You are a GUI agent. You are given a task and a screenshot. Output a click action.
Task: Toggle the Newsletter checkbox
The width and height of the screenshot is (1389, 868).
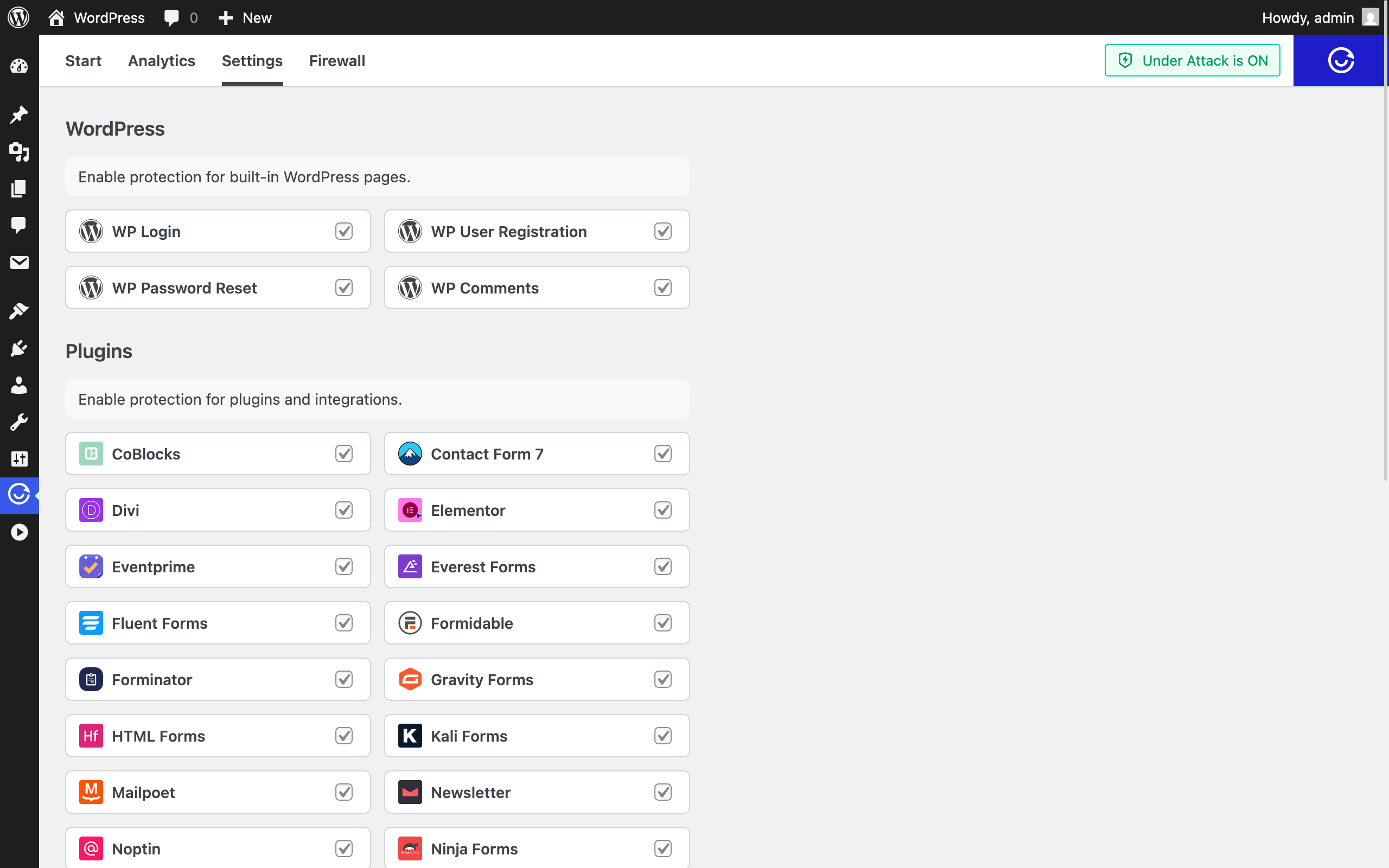663,792
